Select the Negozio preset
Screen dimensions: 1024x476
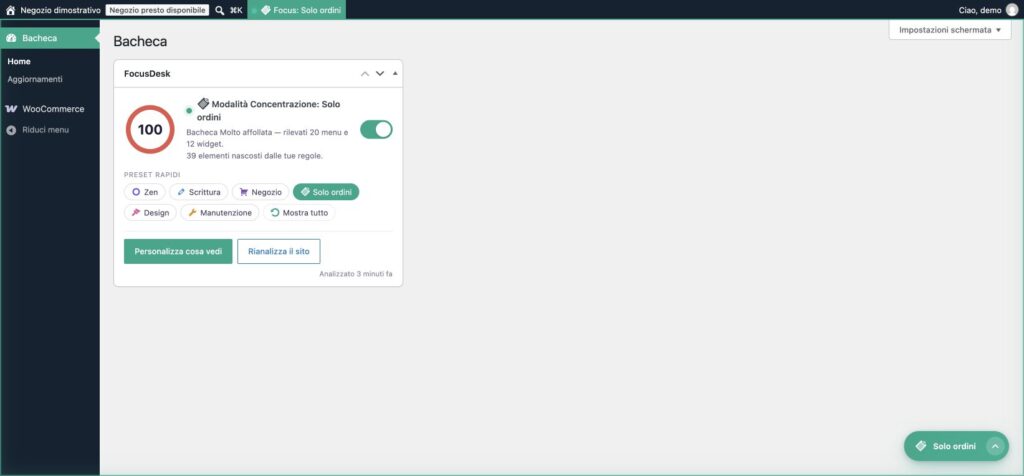pos(260,192)
